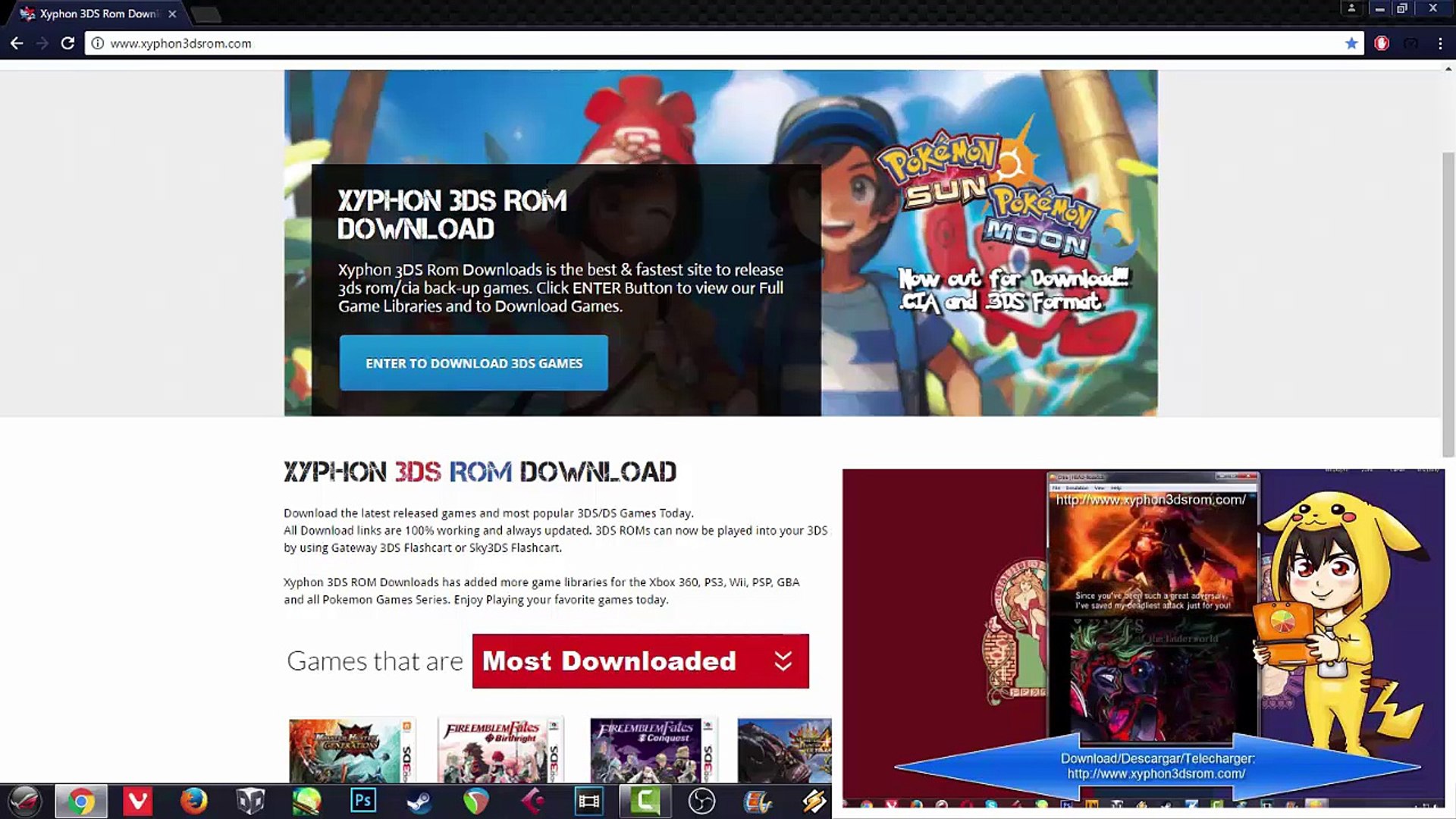This screenshot has height=819, width=1456.
Task: Close the Xyphon 3DS Rom tab
Action: 172,14
